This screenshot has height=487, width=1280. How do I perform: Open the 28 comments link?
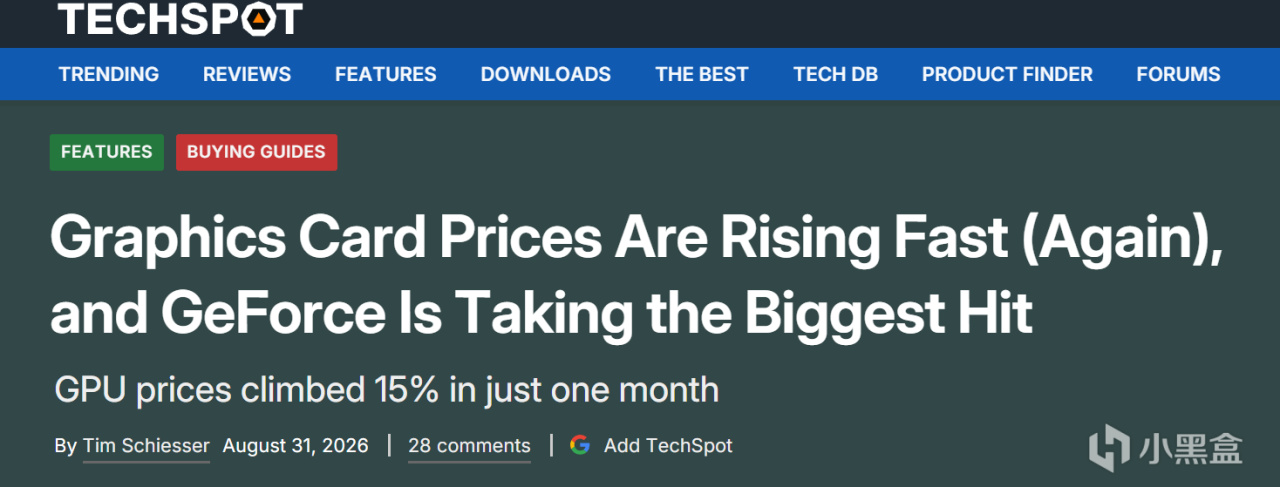469,446
